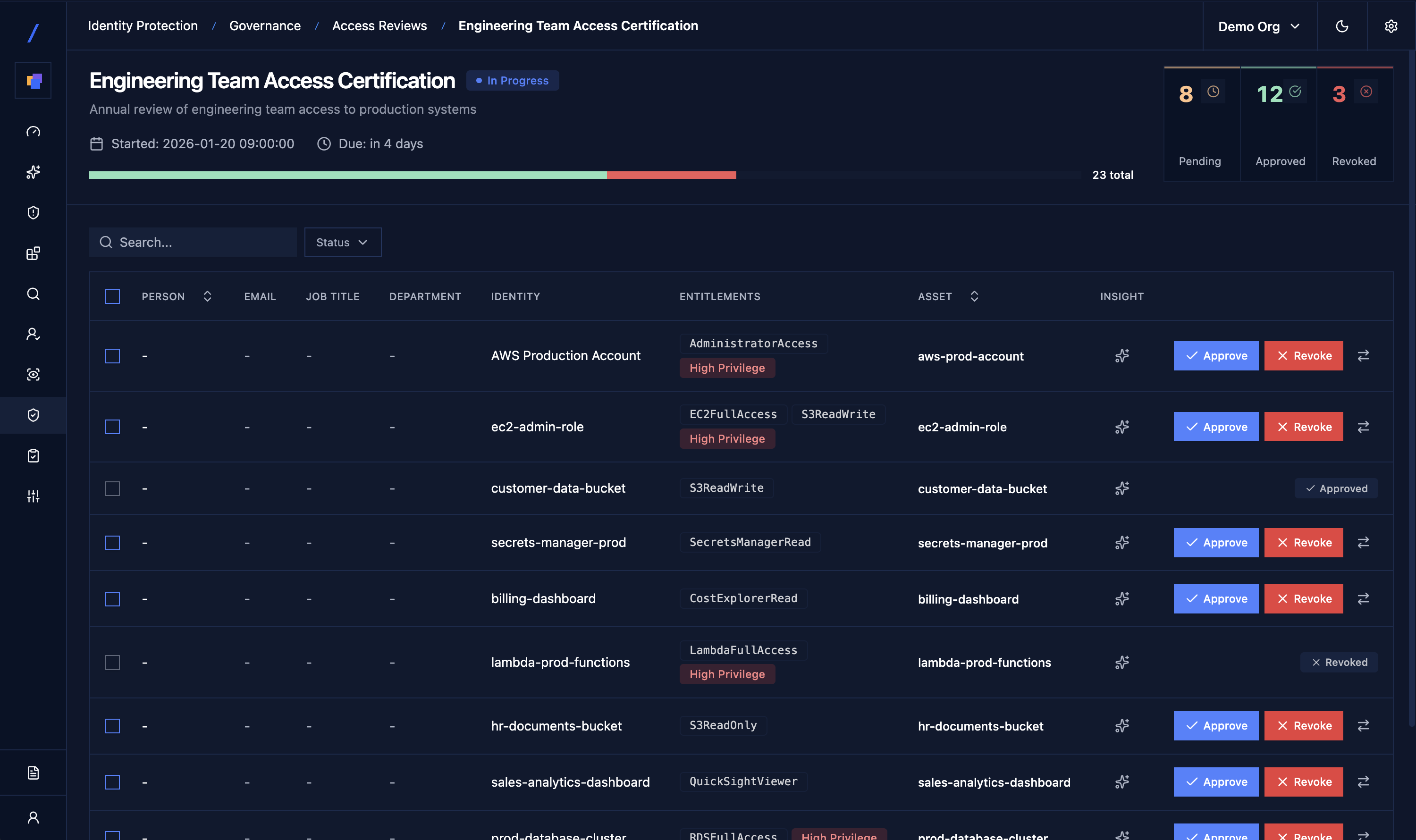Open the apps grid icon in the sidebar
The image size is (1416, 840).
click(33, 253)
